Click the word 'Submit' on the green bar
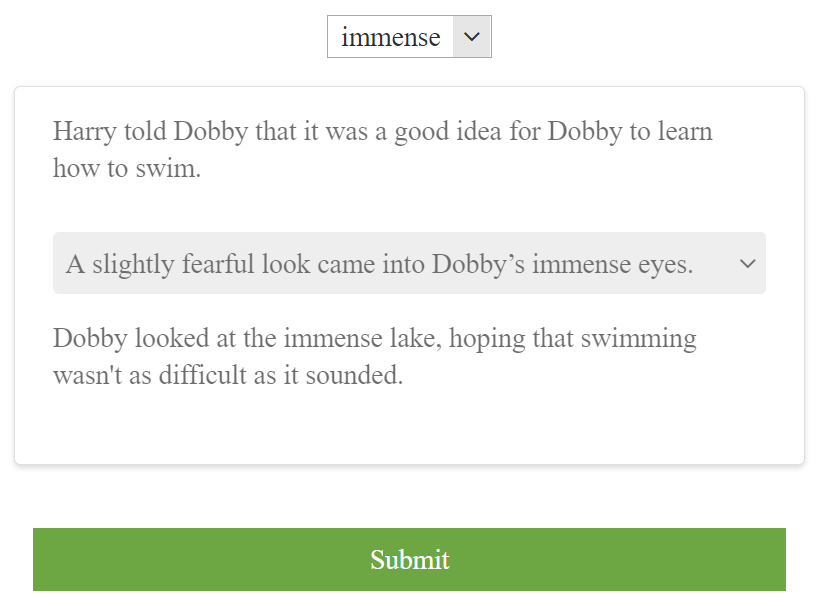This screenshot has height=606, width=819. coord(410,560)
